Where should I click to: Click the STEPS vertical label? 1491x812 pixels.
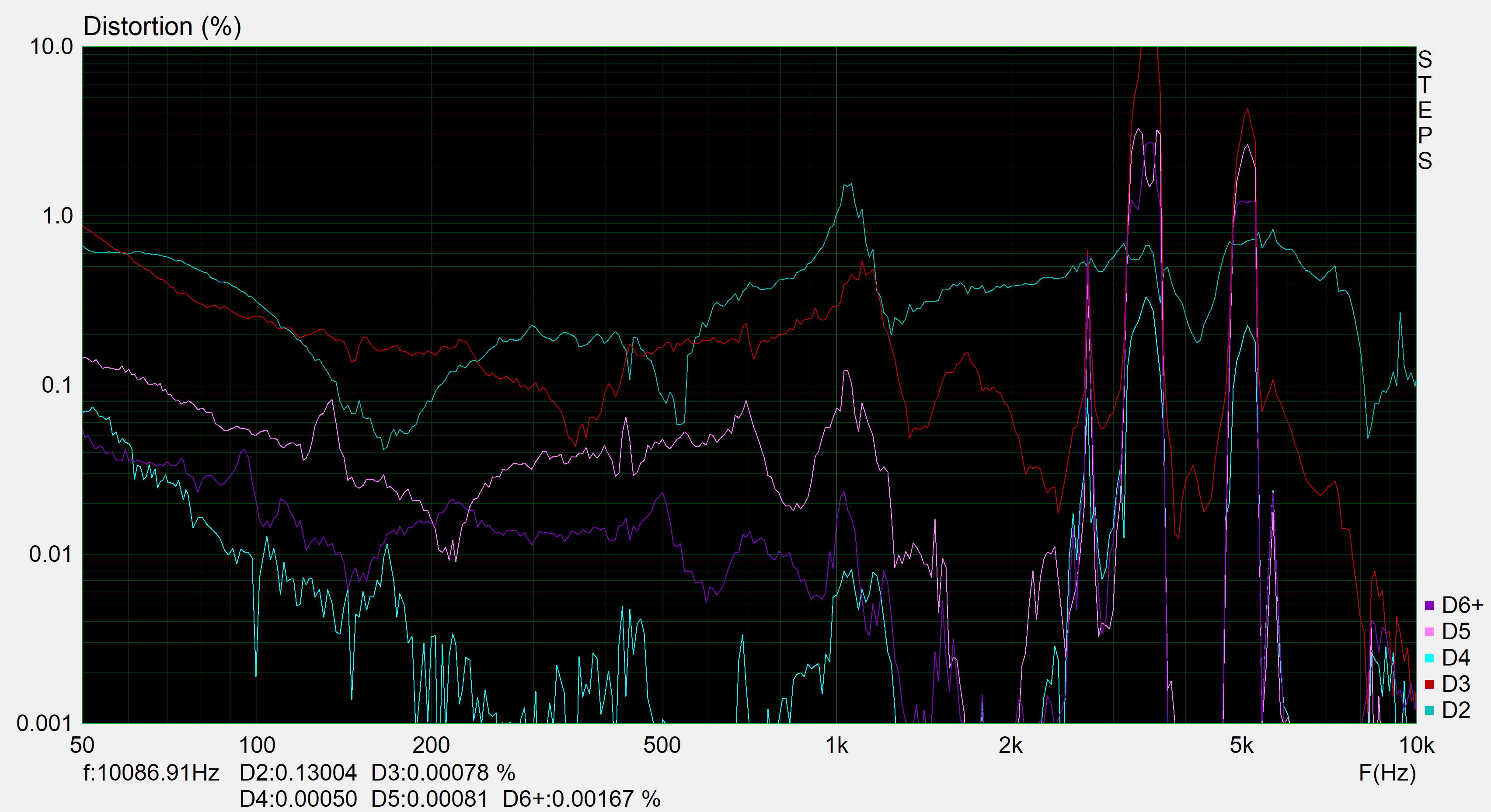click(x=1425, y=110)
